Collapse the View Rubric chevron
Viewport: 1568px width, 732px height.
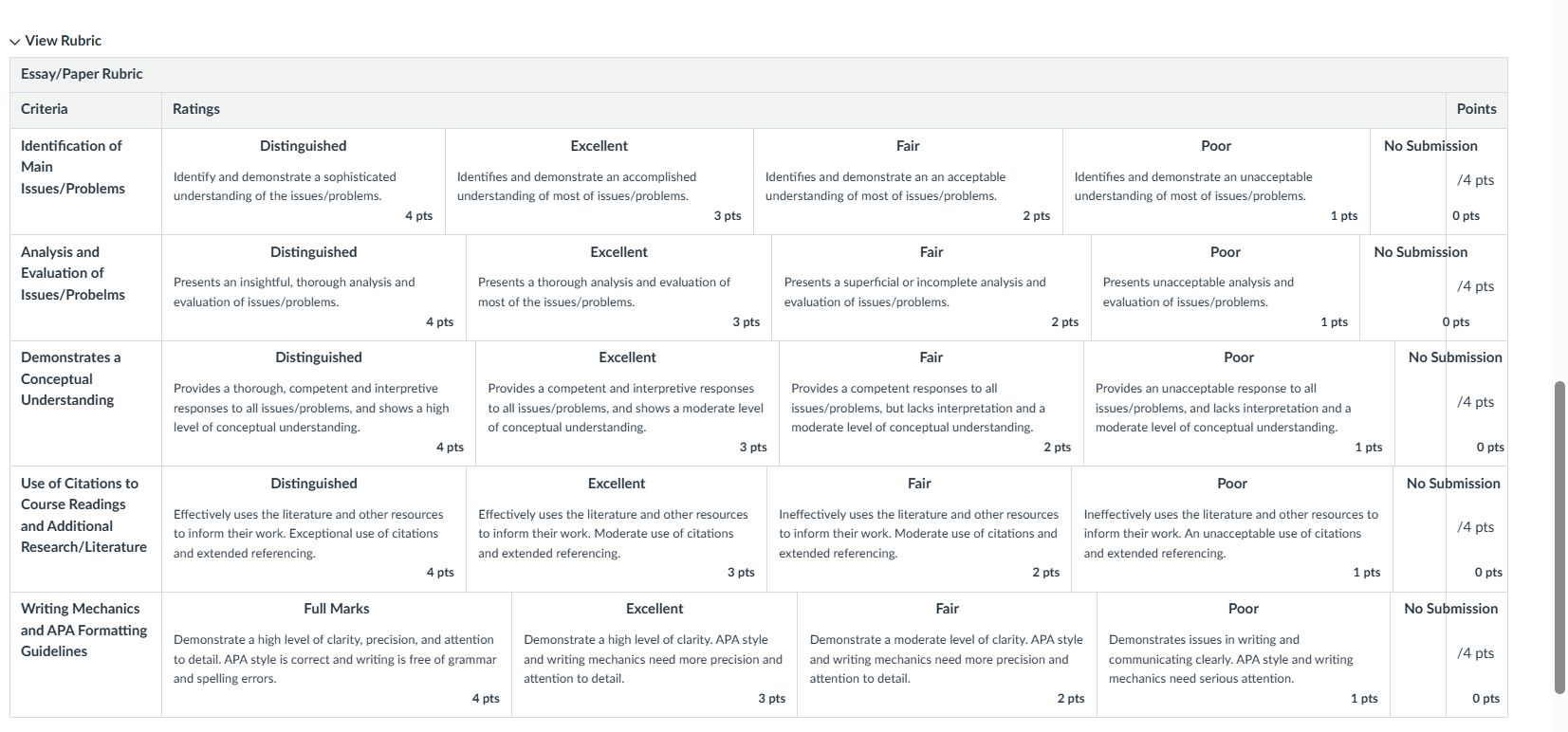(14, 42)
